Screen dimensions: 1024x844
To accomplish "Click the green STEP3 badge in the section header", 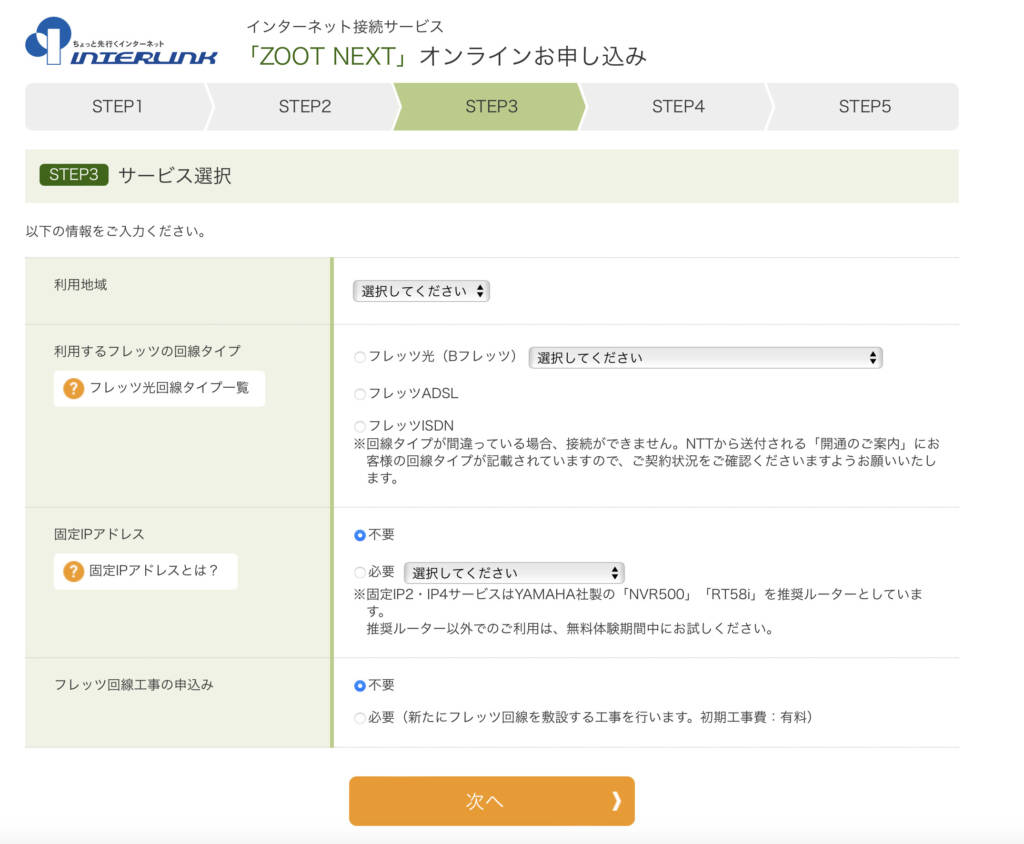I will pyautogui.click(x=74, y=174).
